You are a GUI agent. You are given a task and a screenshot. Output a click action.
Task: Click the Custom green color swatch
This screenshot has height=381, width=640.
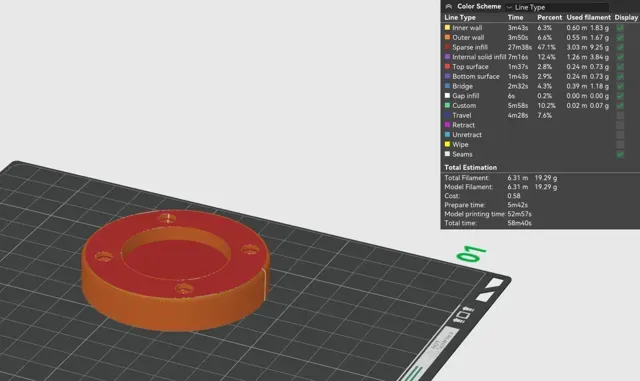click(x=447, y=105)
